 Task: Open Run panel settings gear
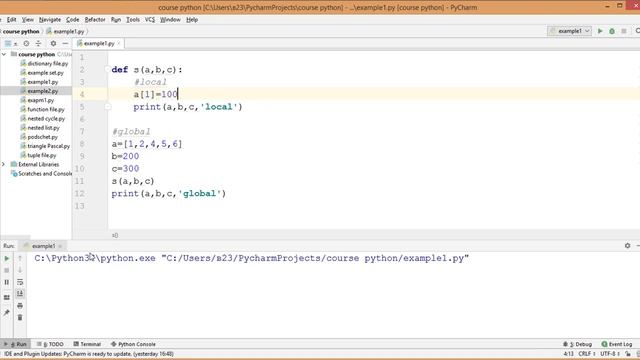pos(627,246)
